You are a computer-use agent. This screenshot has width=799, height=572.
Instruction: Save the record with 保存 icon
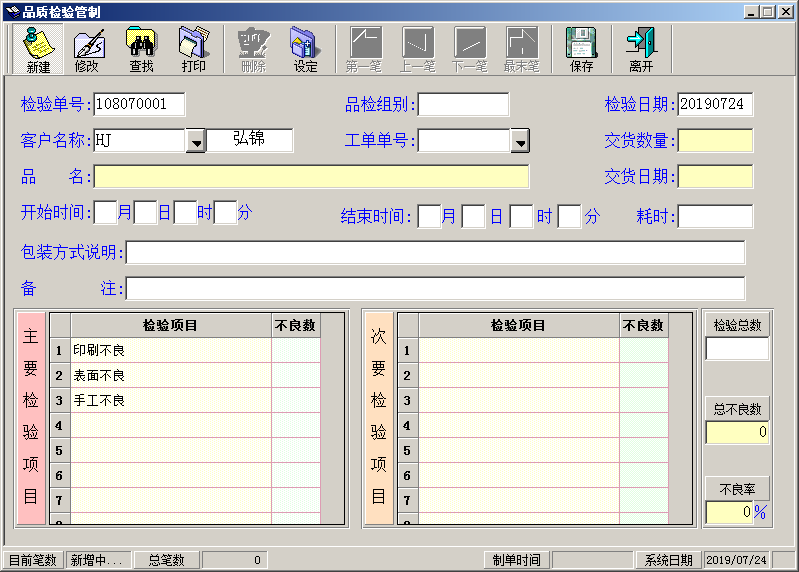[581, 49]
